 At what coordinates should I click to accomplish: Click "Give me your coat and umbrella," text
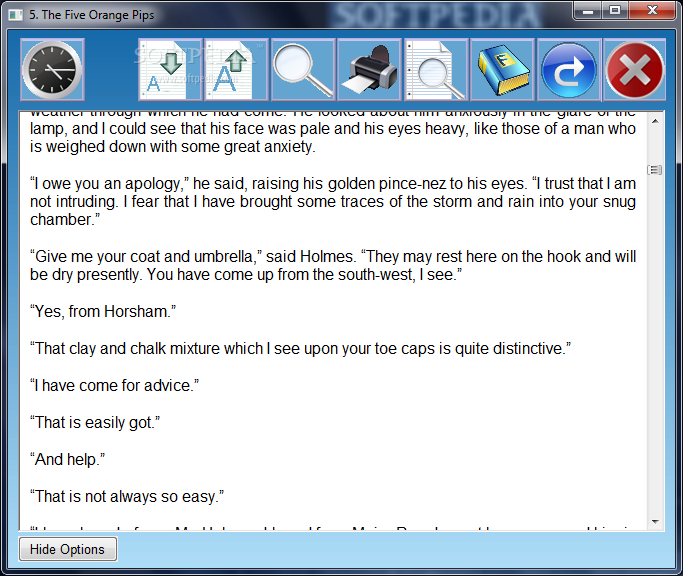[146, 257]
